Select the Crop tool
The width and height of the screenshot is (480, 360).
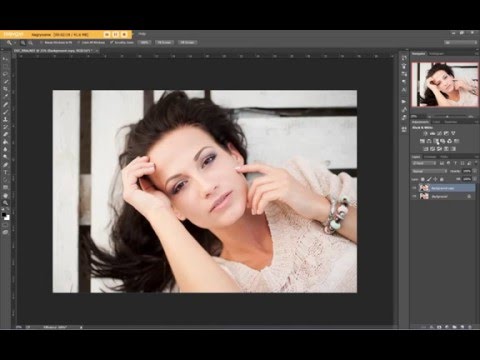click(5, 89)
